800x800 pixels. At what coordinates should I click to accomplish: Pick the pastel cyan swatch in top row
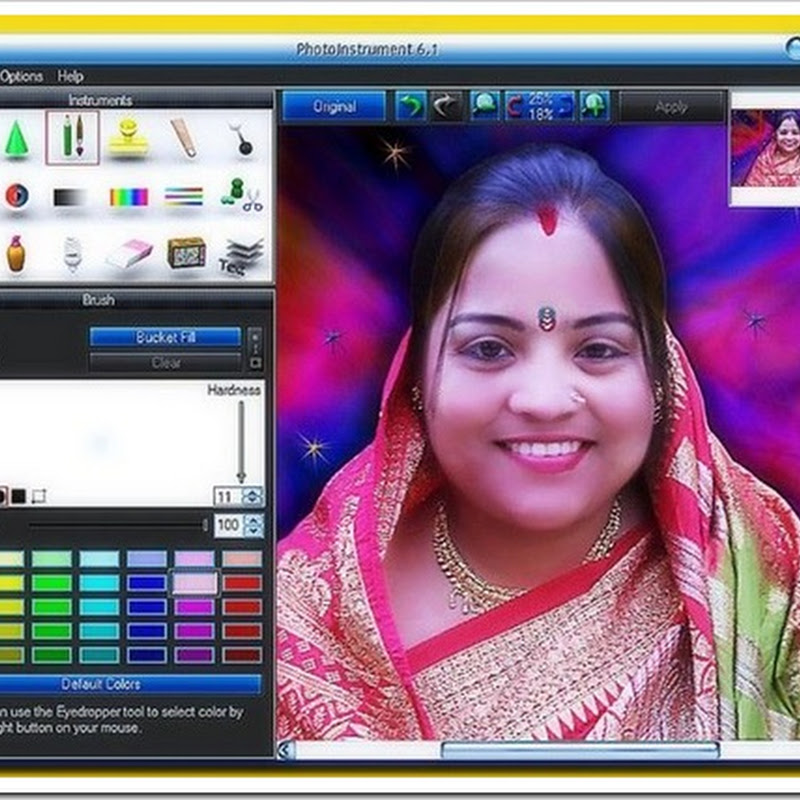(x=99, y=559)
